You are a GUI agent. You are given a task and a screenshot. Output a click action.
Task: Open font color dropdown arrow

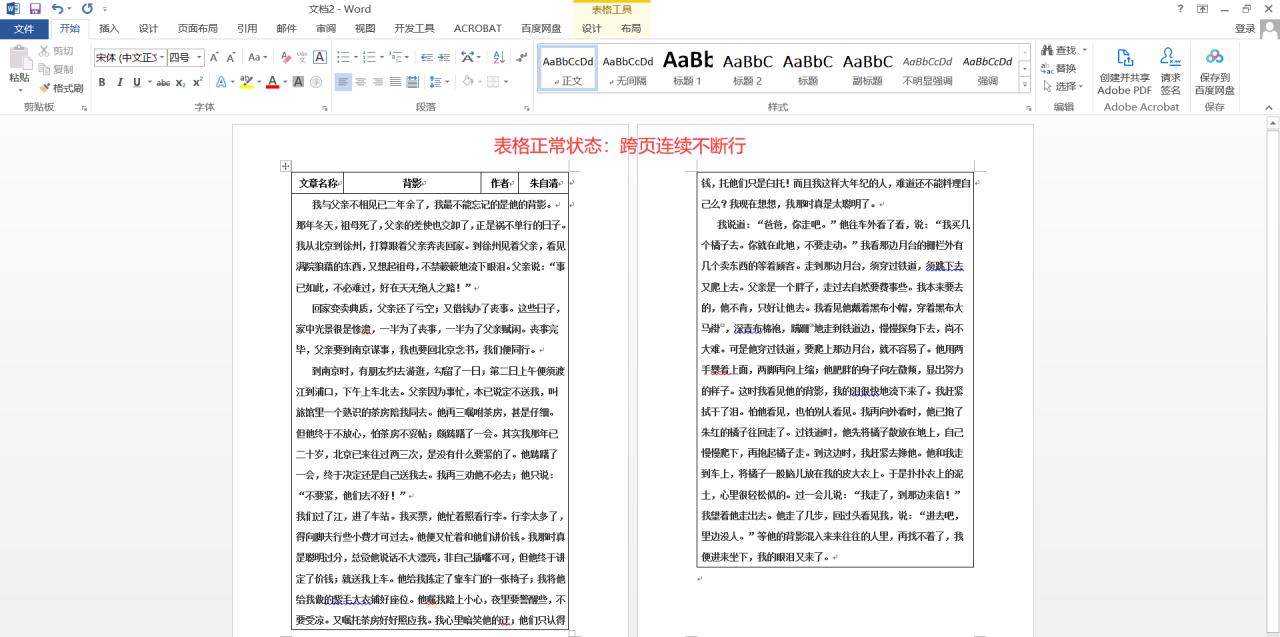click(x=285, y=82)
